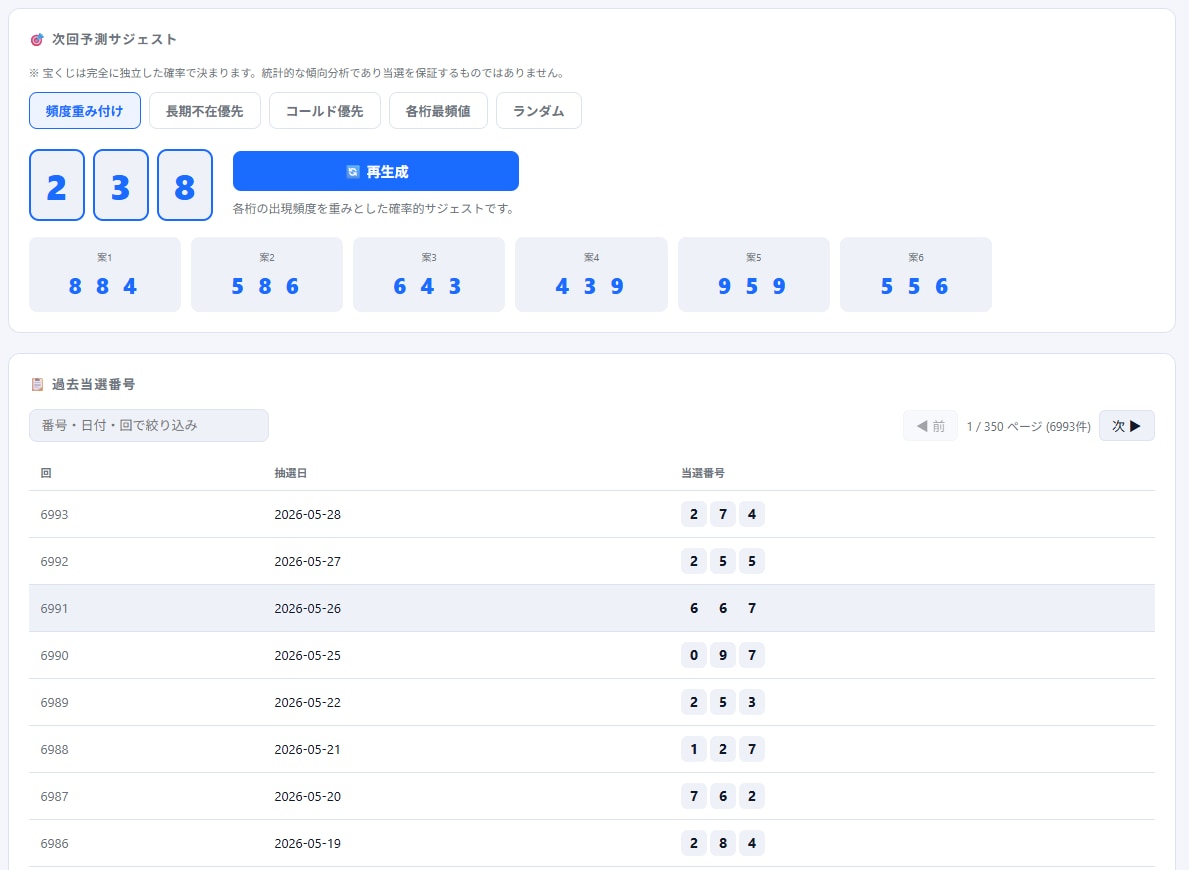1189x870 pixels.
Task: Click draw number 6990
Action: [x=55, y=655]
